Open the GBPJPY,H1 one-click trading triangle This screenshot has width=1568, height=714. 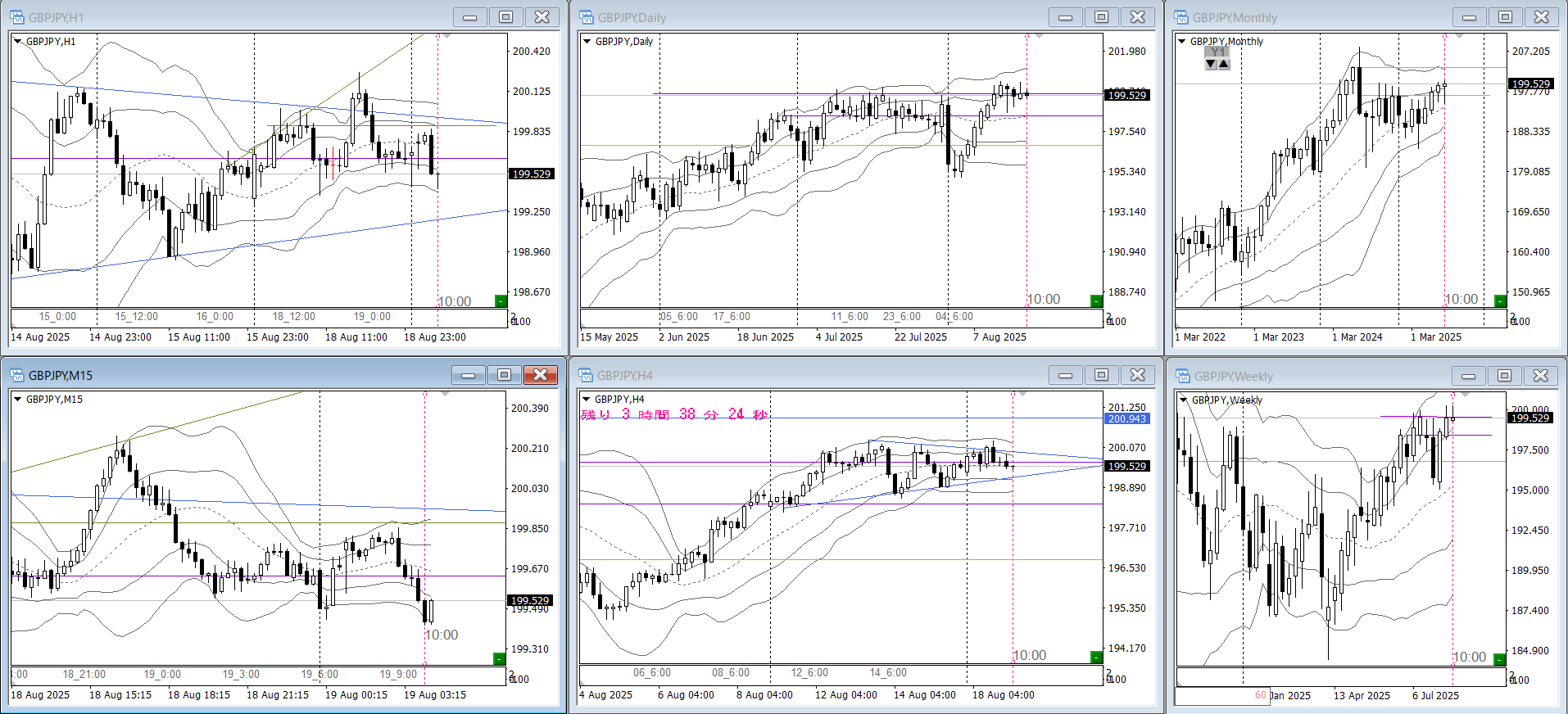(x=17, y=41)
